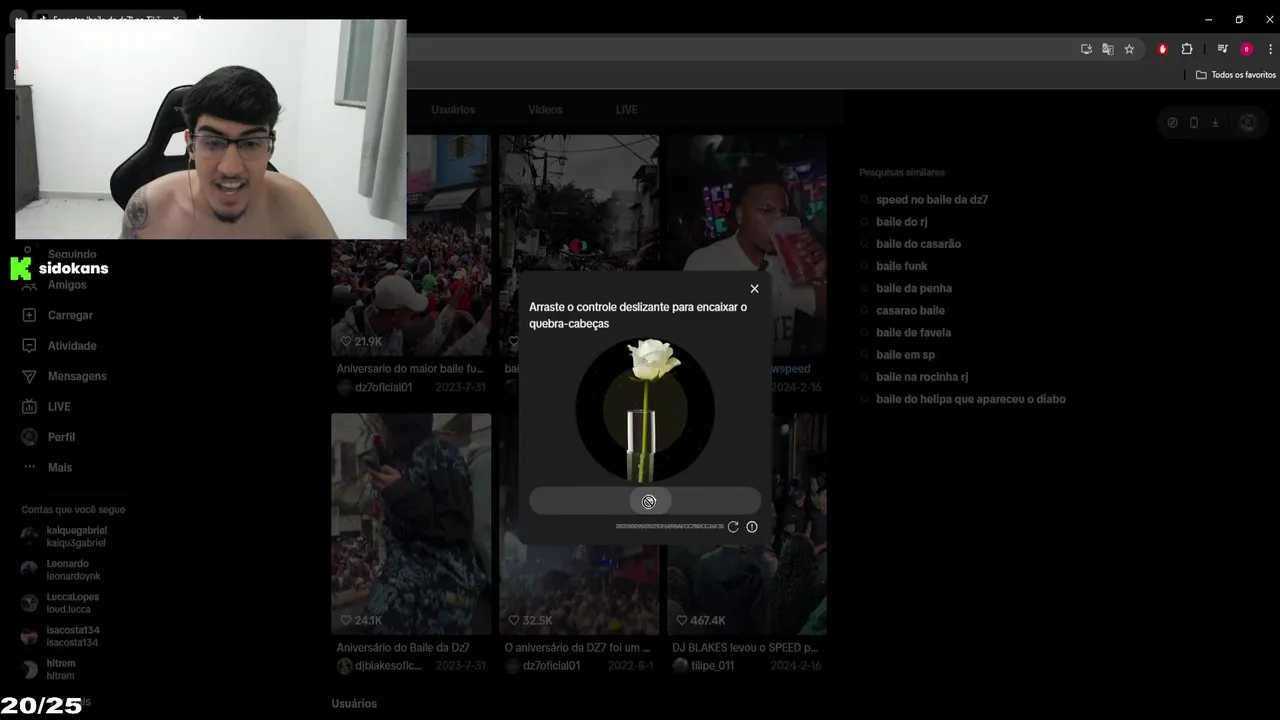
Task: Click the Mensagens paper-plane icon
Action: (x=29, y=376)
